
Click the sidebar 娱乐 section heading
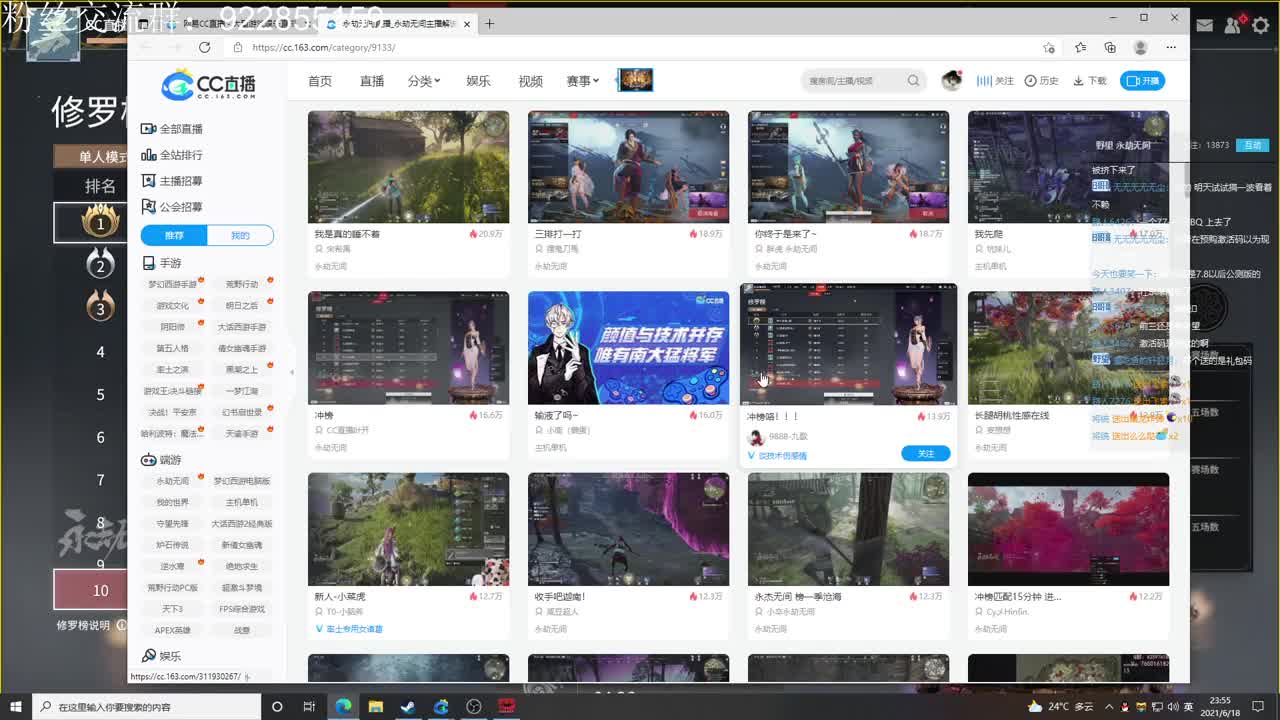162,656
